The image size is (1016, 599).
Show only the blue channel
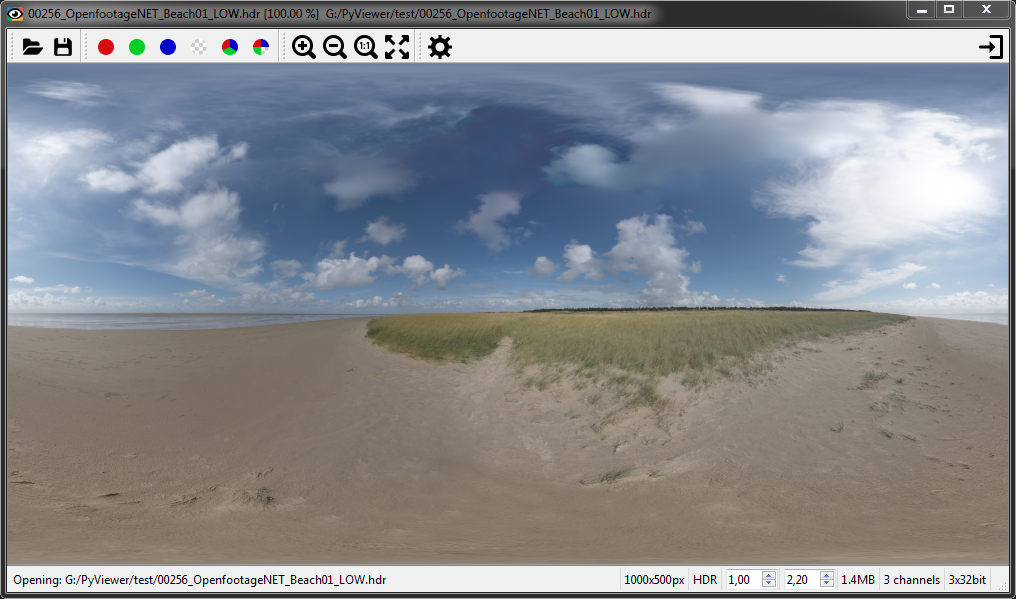(168, 47)
